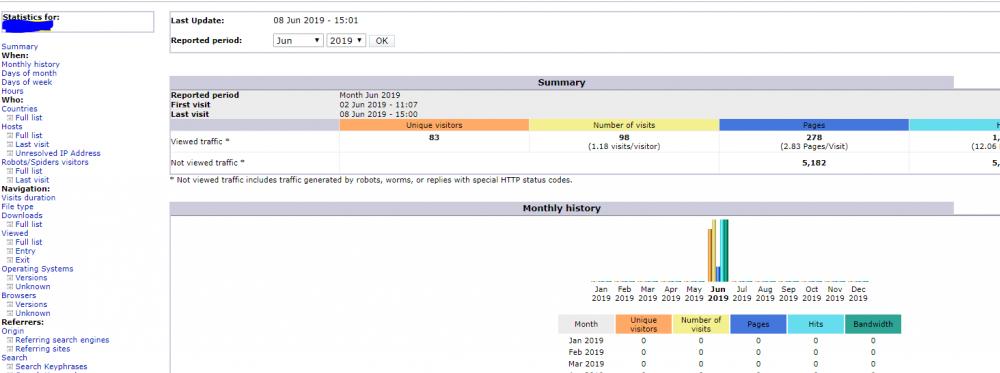Screen dimensions: 1000x373
Task: Open the Monthly history link in sidebar
Action: (x=31, y=64)
